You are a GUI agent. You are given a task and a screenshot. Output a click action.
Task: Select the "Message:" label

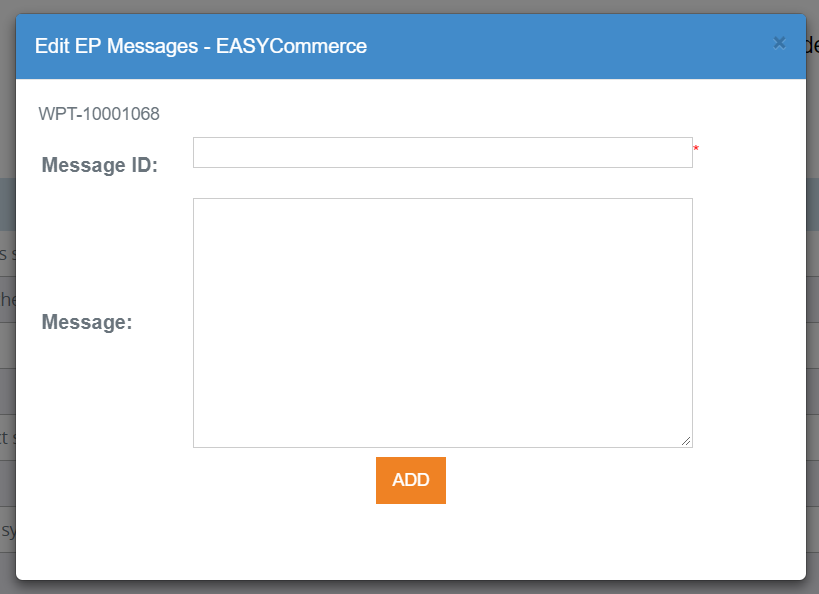click(87, 322)
